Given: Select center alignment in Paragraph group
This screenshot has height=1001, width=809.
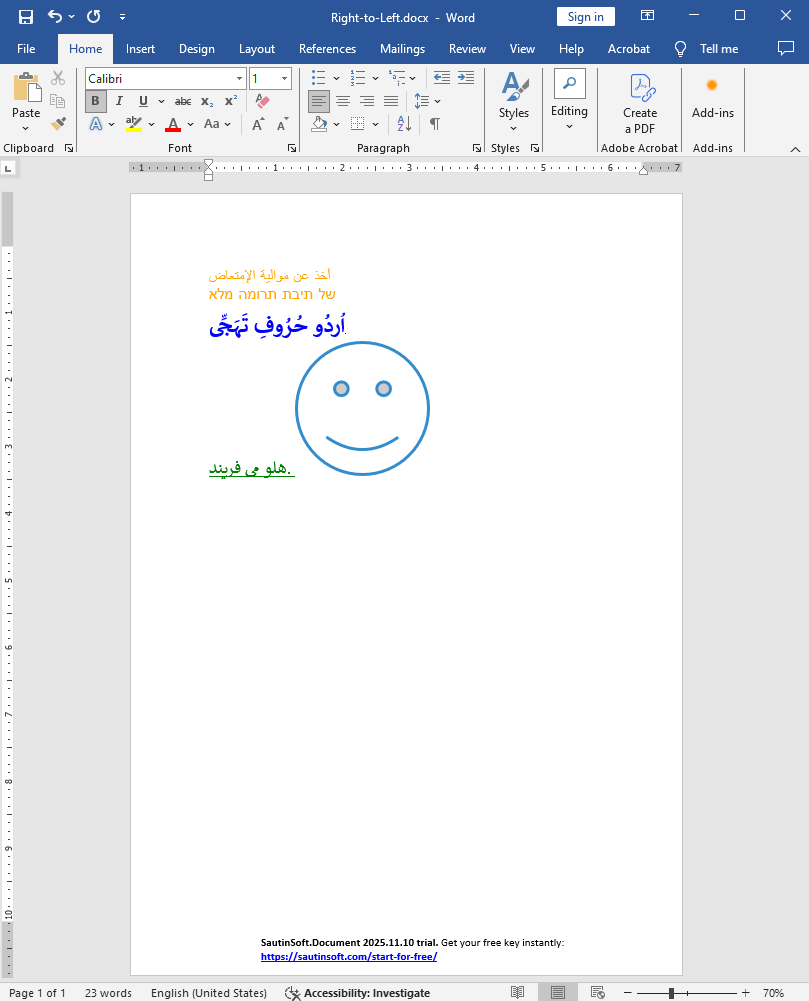Looking at the screenshot, I should pyautogui.click(x=342, y=101).
